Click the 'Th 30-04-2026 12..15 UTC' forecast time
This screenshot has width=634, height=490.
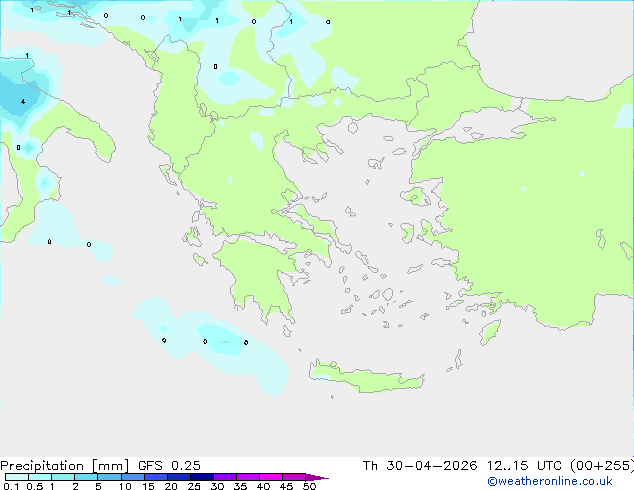[x=462, y=466]
